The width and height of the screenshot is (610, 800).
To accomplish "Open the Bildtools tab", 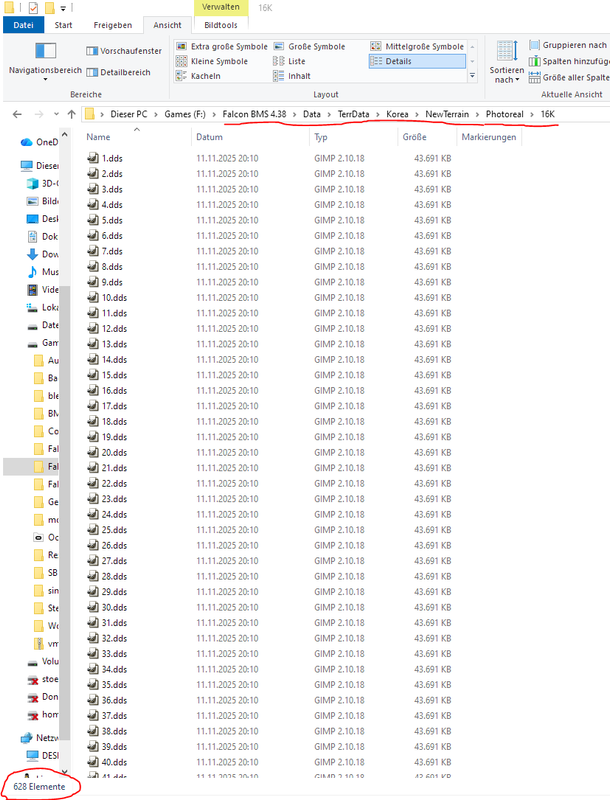I will 221,25.
